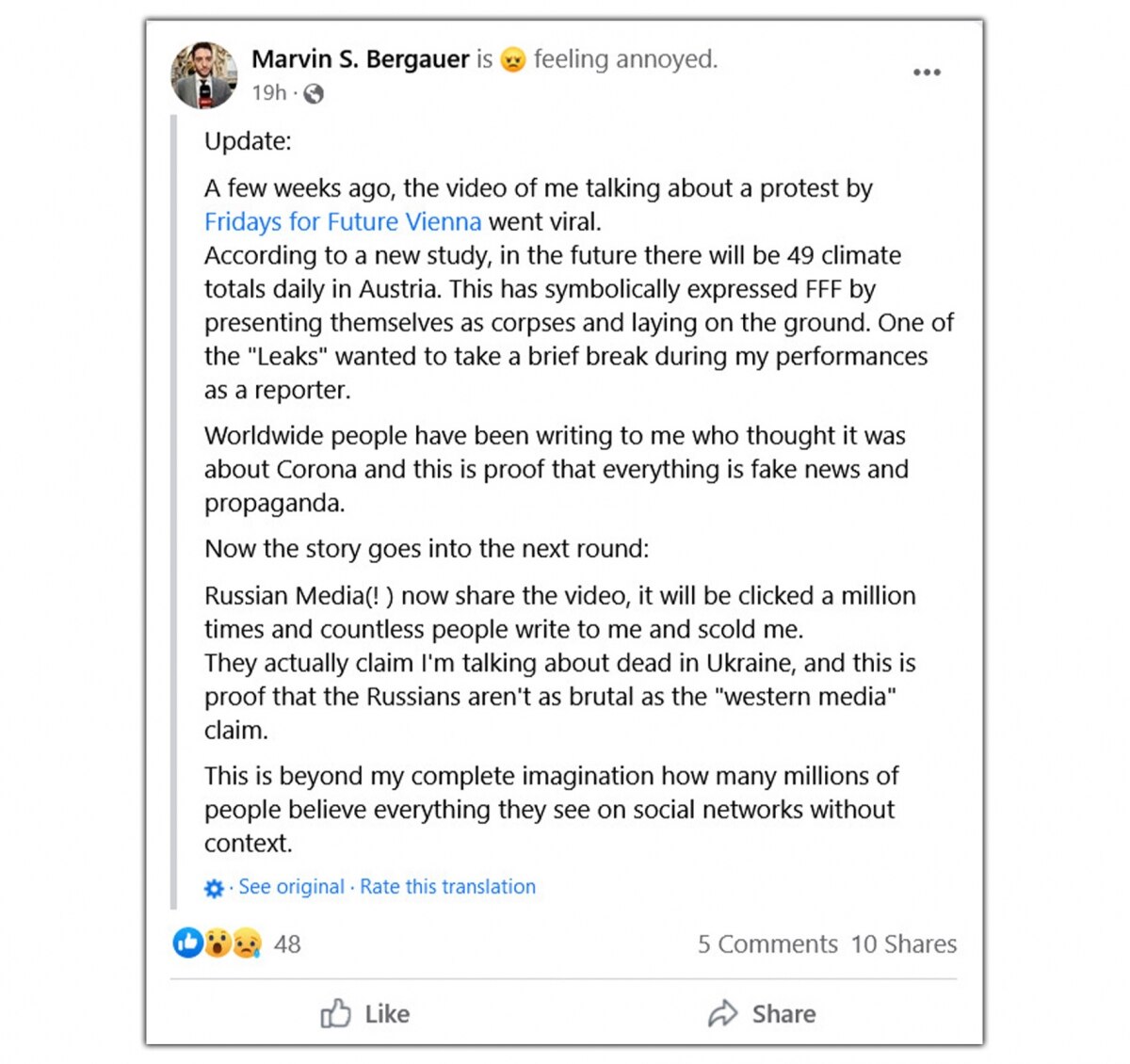Screen dimensions: 1130x1064
Task: Click the annoyed face emoji icon
Action: (512, 60)
